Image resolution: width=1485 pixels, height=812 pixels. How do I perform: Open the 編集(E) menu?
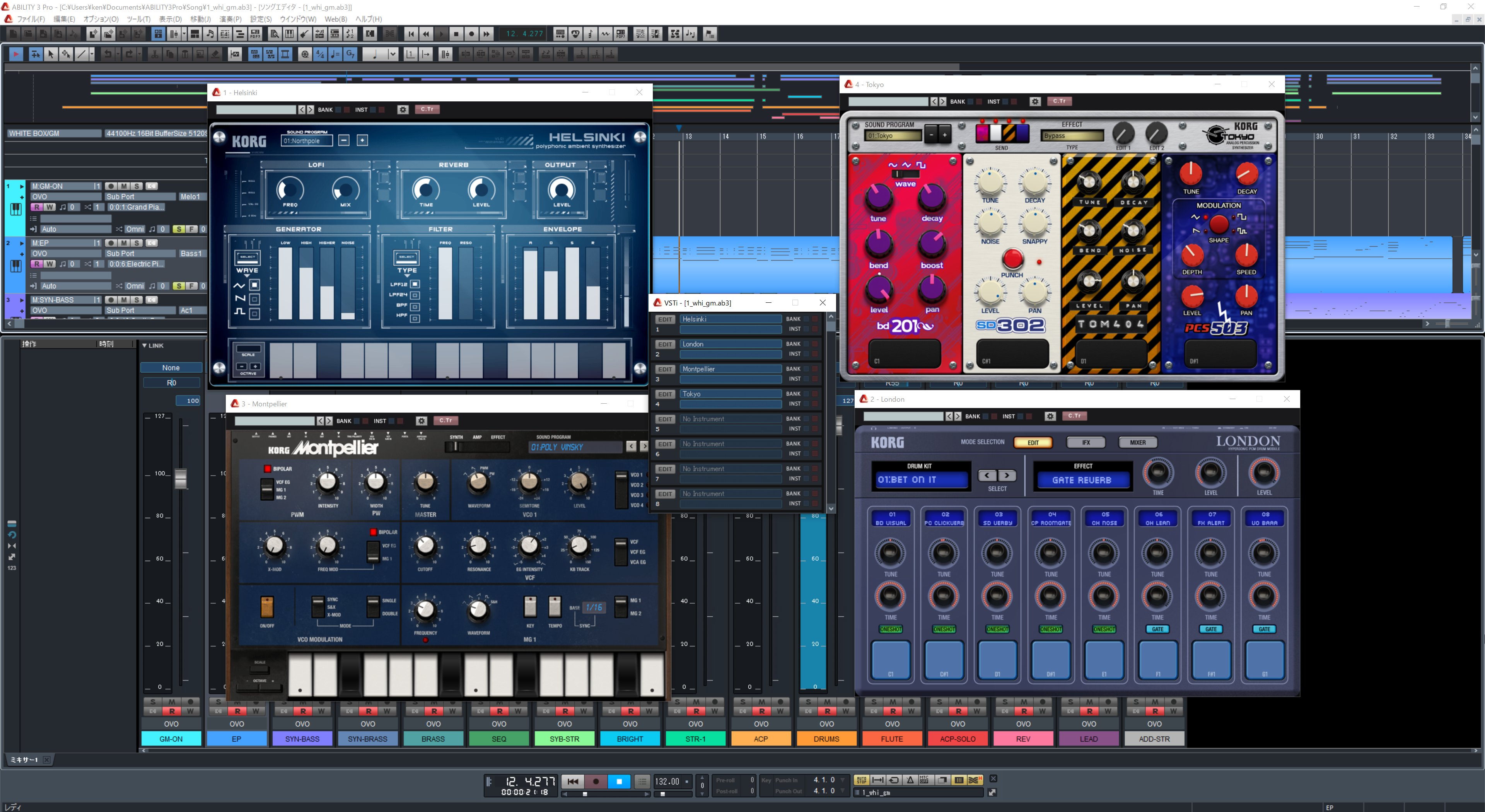64,19
